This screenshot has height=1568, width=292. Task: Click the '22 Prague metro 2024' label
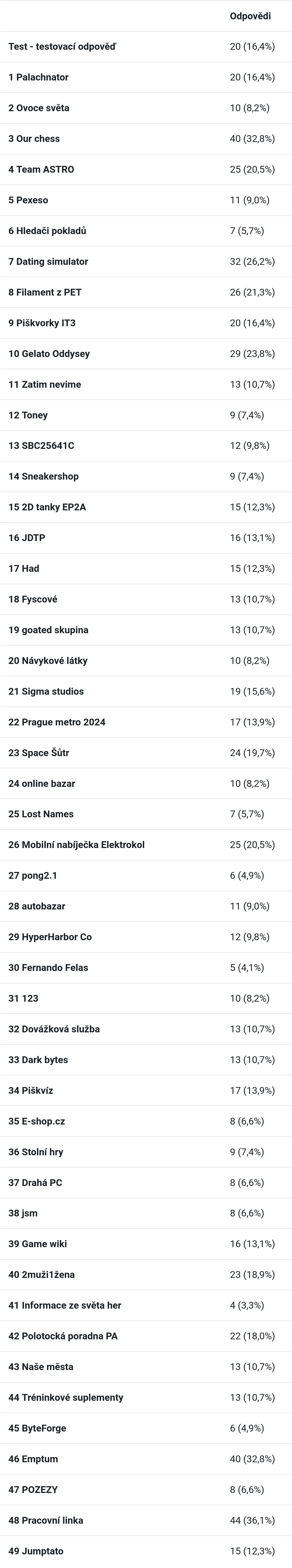click(57, 722)
